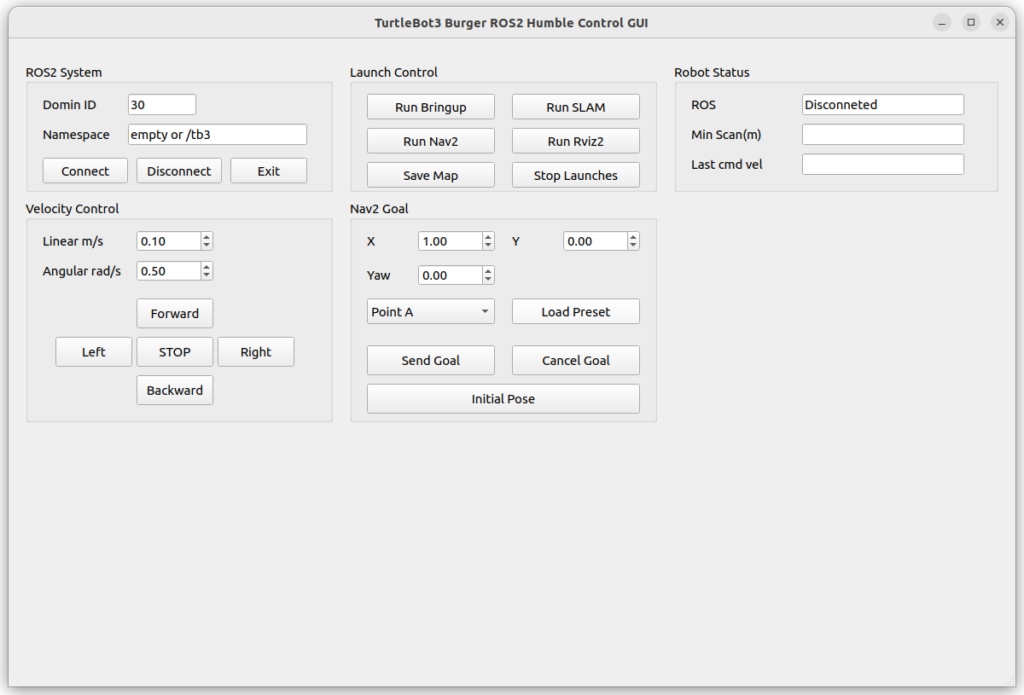Click the Disconnect button
Image resolution: width=1024 pixels, height=695 pixels.
[179, 171]
